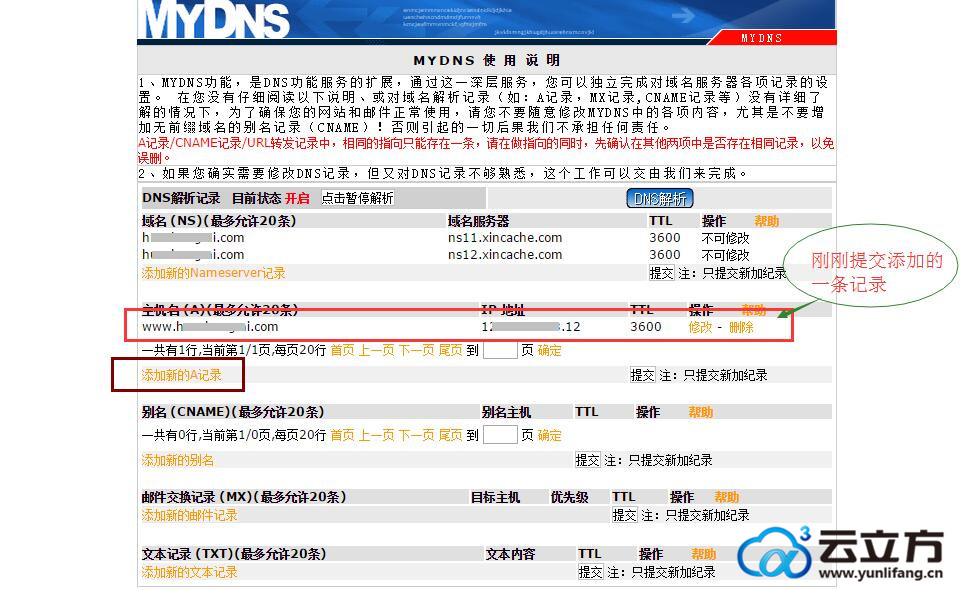This screenshot has height=590, width=960.
Task: Focus the page number field under CNAME records
Action: pos(500,435)
